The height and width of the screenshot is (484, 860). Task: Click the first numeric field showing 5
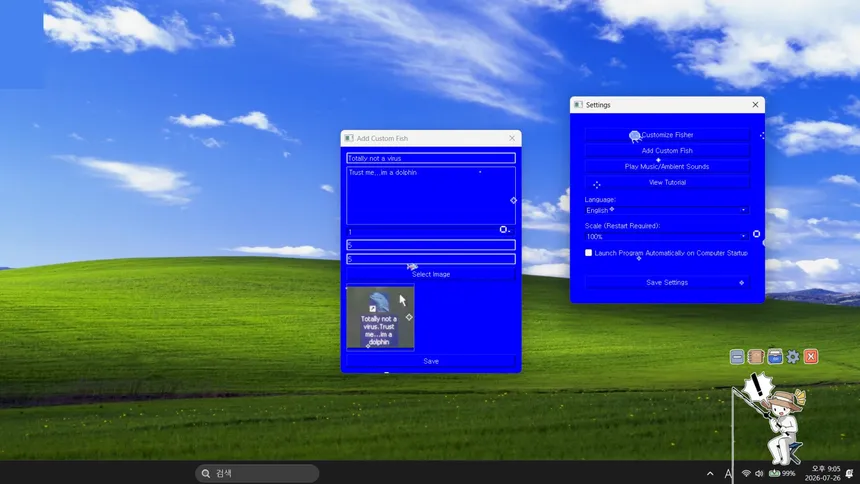[431, 245]
